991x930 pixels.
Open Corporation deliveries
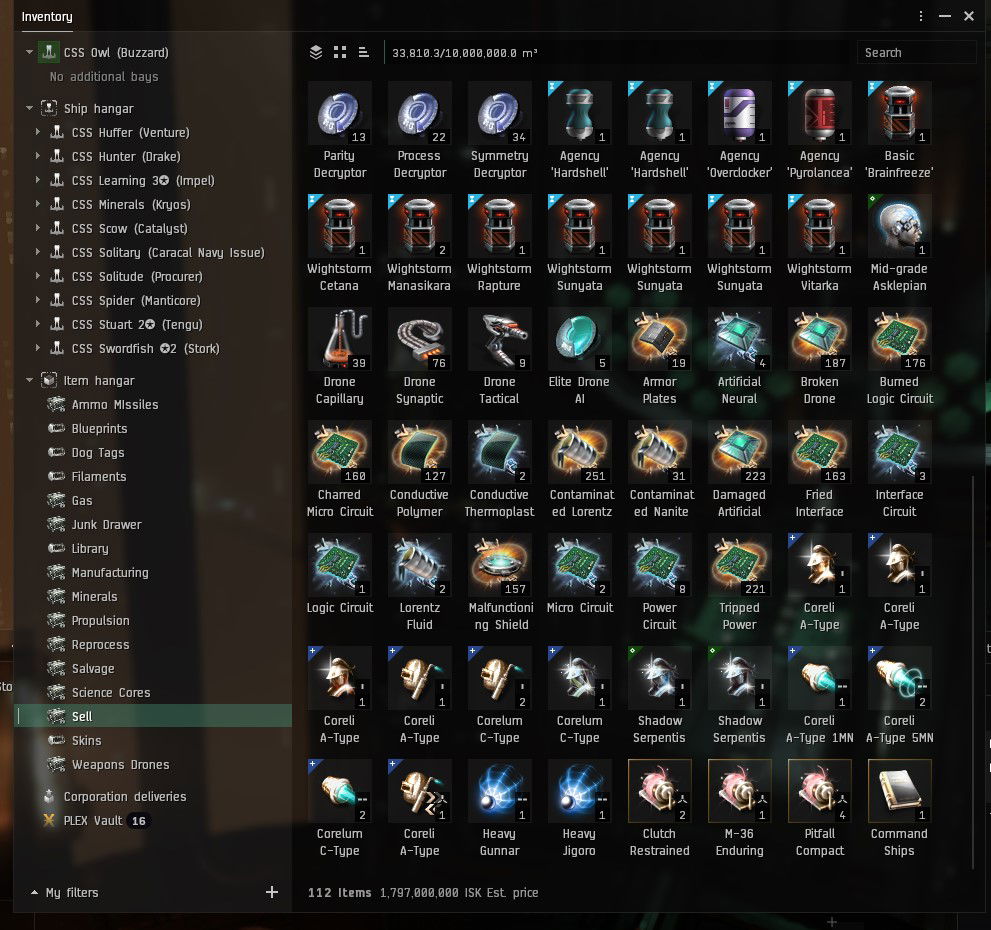click(x=124, y=797)
